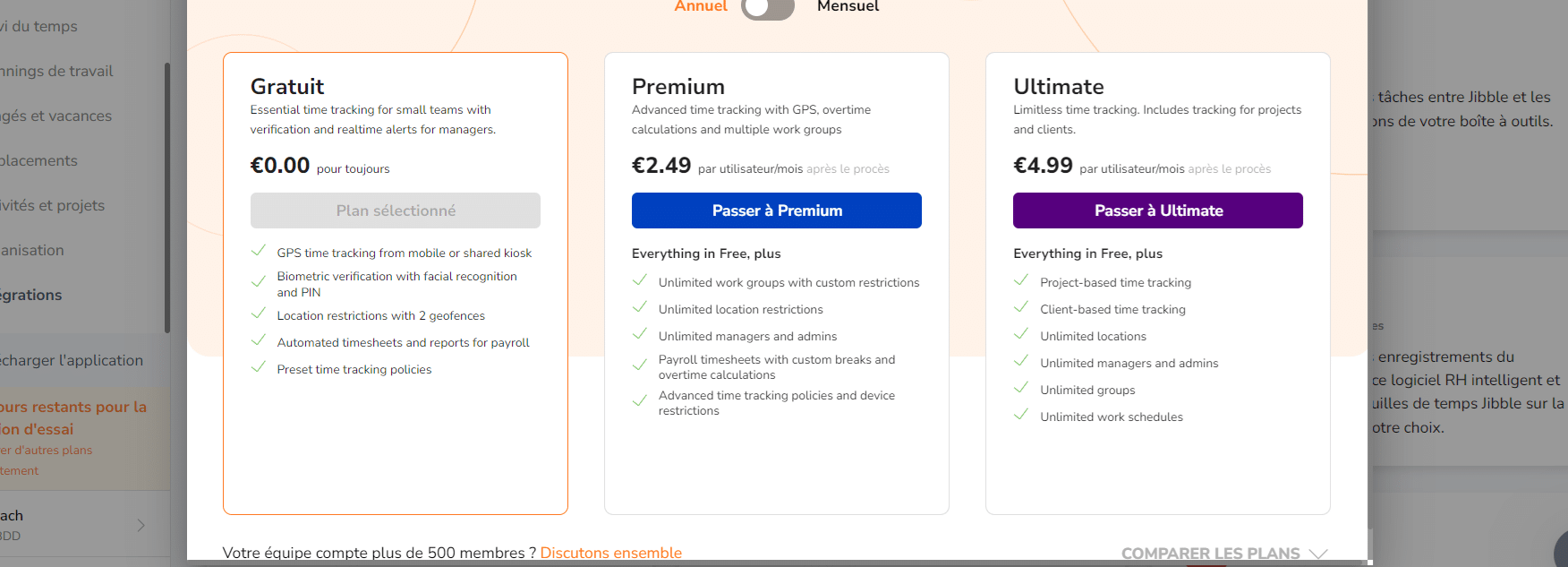Open Intégrations in the sidebar
The width and height of the screenshot is (1568, 567).
[x=31, y=295]
